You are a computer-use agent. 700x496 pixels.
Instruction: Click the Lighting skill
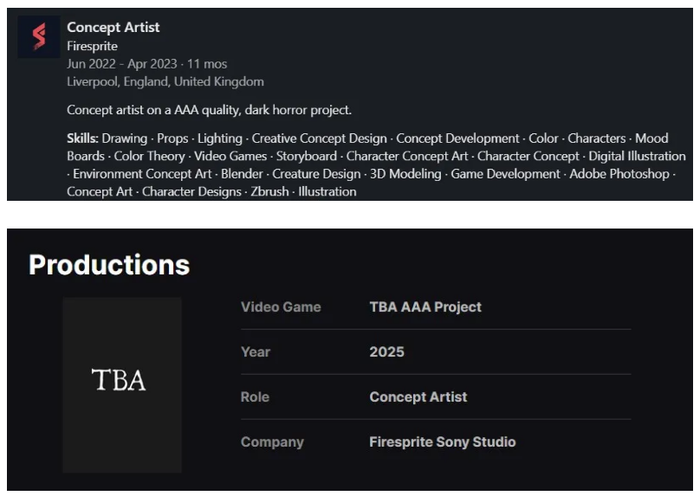(220, 138)
